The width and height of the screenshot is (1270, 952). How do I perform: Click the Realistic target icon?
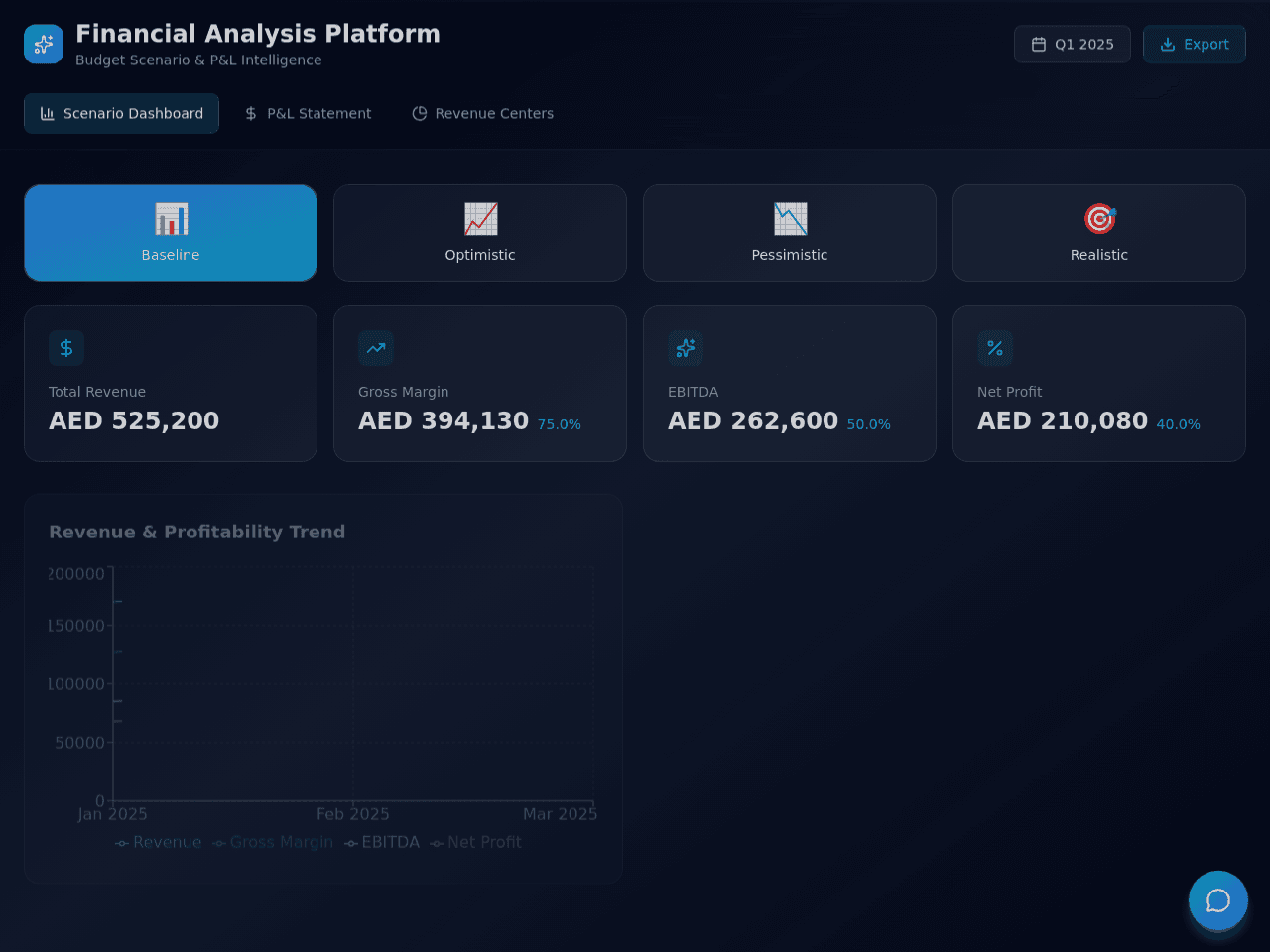[1099, 219]
